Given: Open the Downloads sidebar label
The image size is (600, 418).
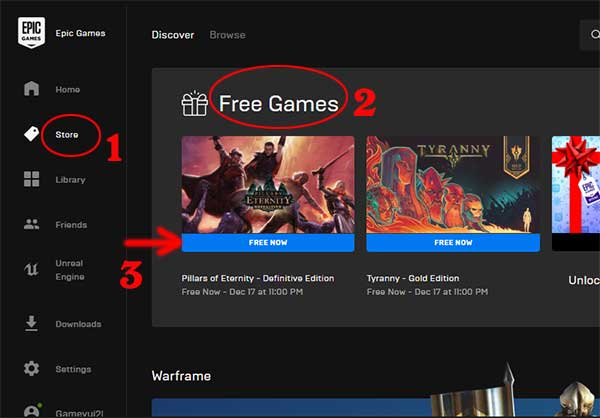Looking at the screenshot, I should pos(78,324).
